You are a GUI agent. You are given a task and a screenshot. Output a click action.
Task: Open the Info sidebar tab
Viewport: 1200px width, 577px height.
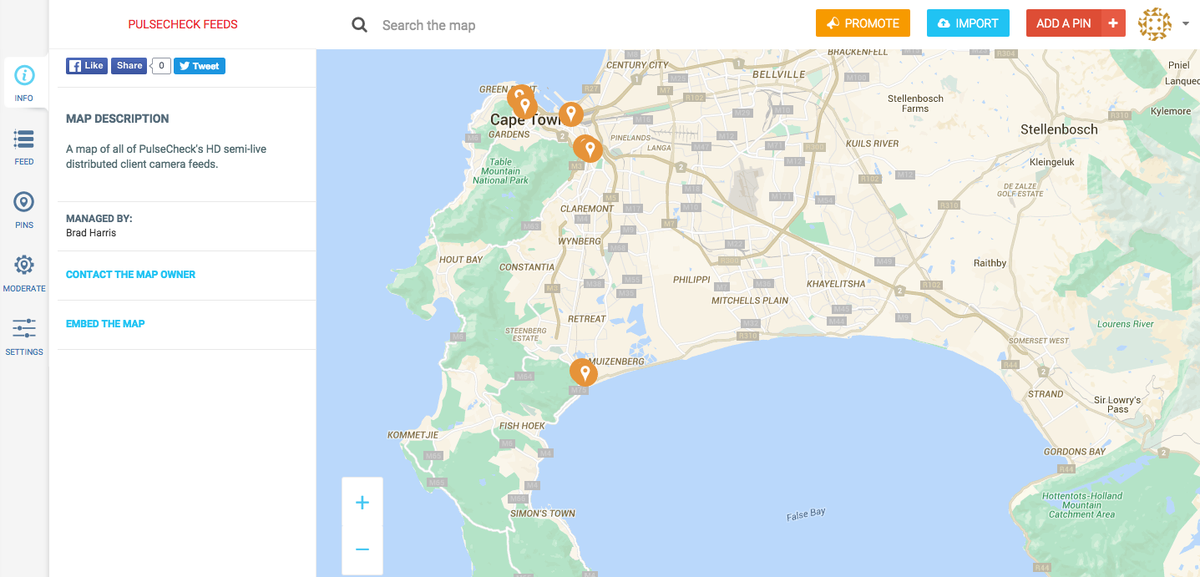24,84
